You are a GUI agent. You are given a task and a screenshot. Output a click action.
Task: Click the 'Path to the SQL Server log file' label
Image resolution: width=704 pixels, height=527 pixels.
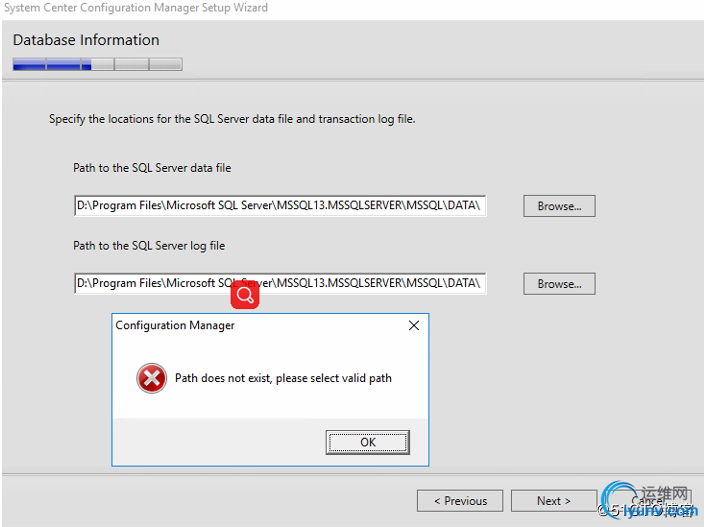click(149, 246)
